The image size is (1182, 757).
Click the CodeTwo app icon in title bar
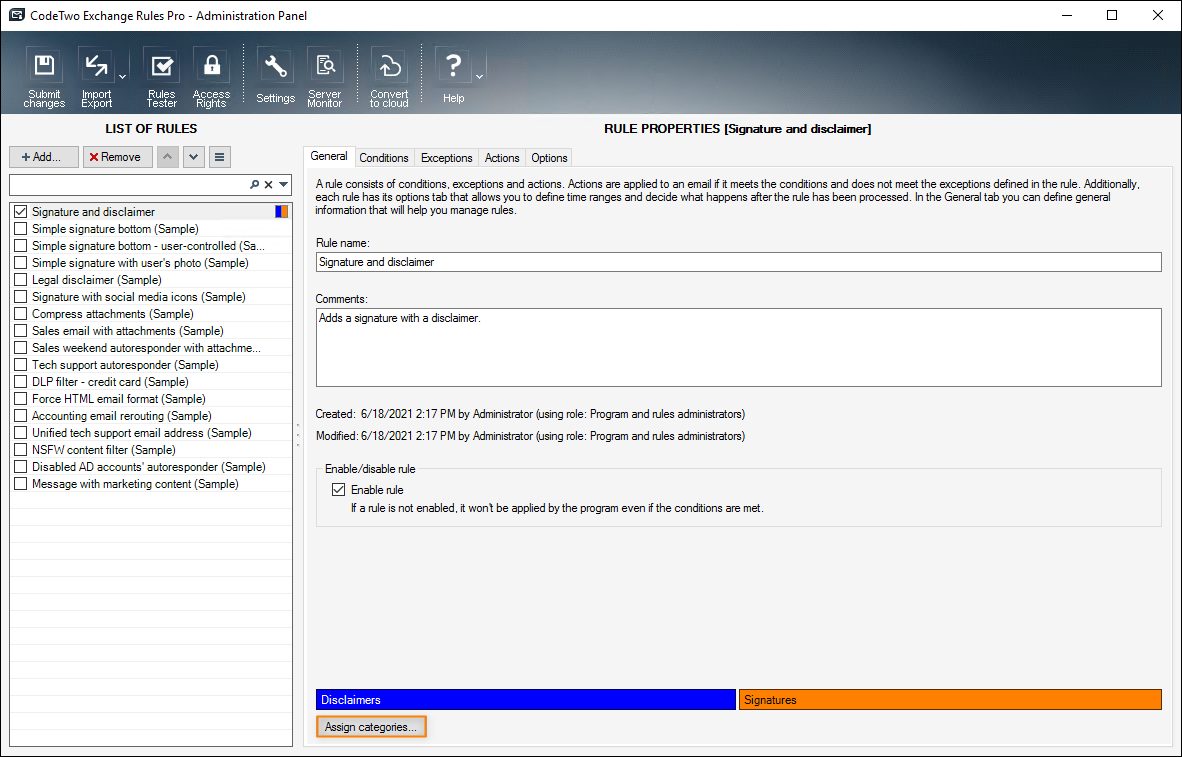(16, 15)
